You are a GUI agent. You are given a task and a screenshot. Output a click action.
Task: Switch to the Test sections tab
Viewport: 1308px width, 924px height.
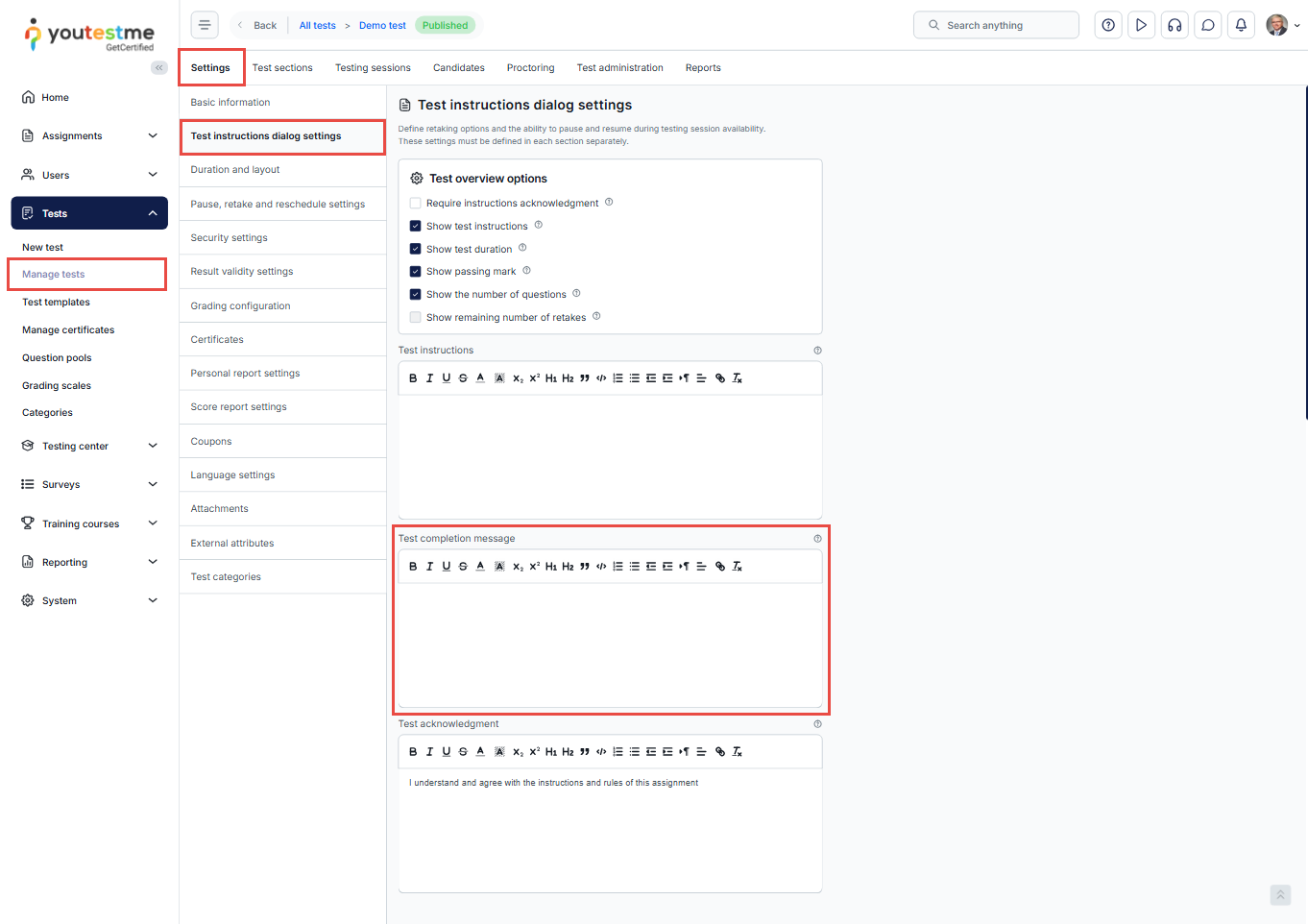pyautogui.click(x=282, y=68)
